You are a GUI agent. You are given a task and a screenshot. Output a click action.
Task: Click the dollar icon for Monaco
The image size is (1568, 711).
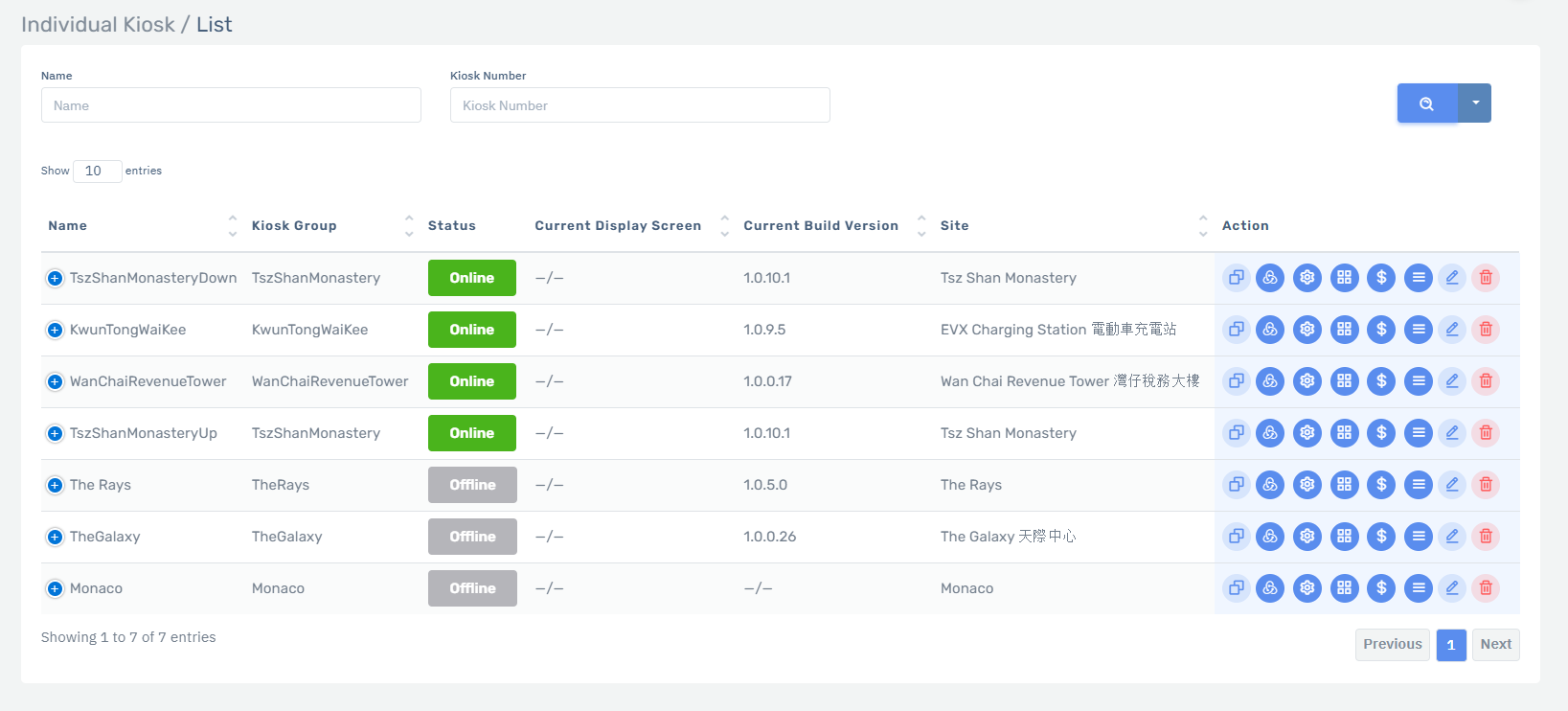pyautogui.click(x=1381, y=588)
